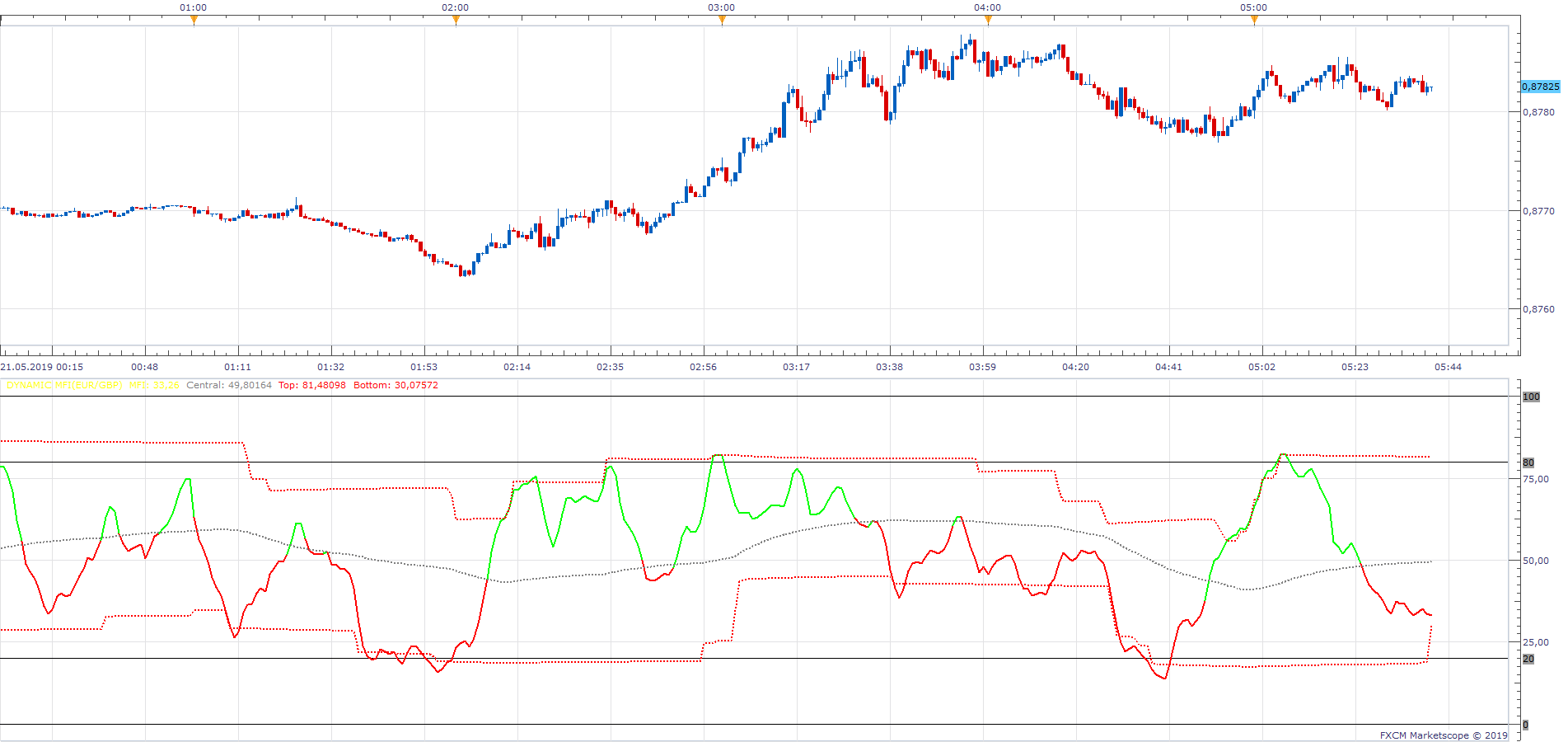This screenshot has height=742, width=1568.
Task: Click the 05:02 time axis label
Action: 1262,367
